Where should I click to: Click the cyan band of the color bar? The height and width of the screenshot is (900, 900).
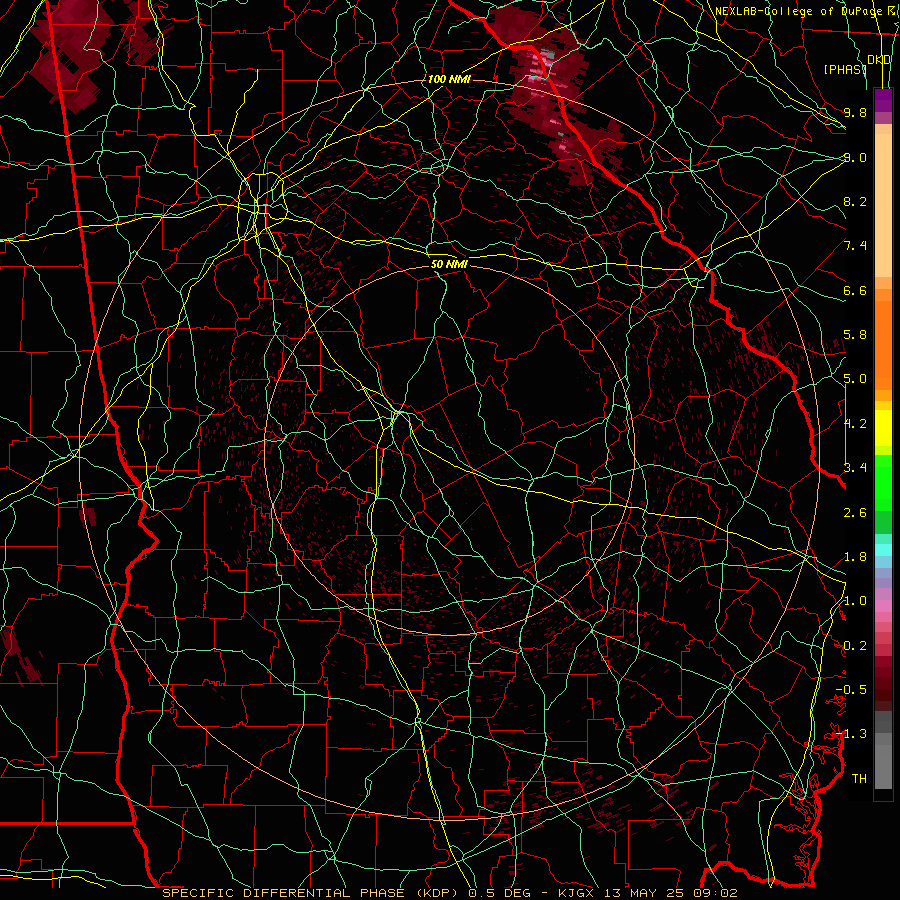[x=883, y=550]
